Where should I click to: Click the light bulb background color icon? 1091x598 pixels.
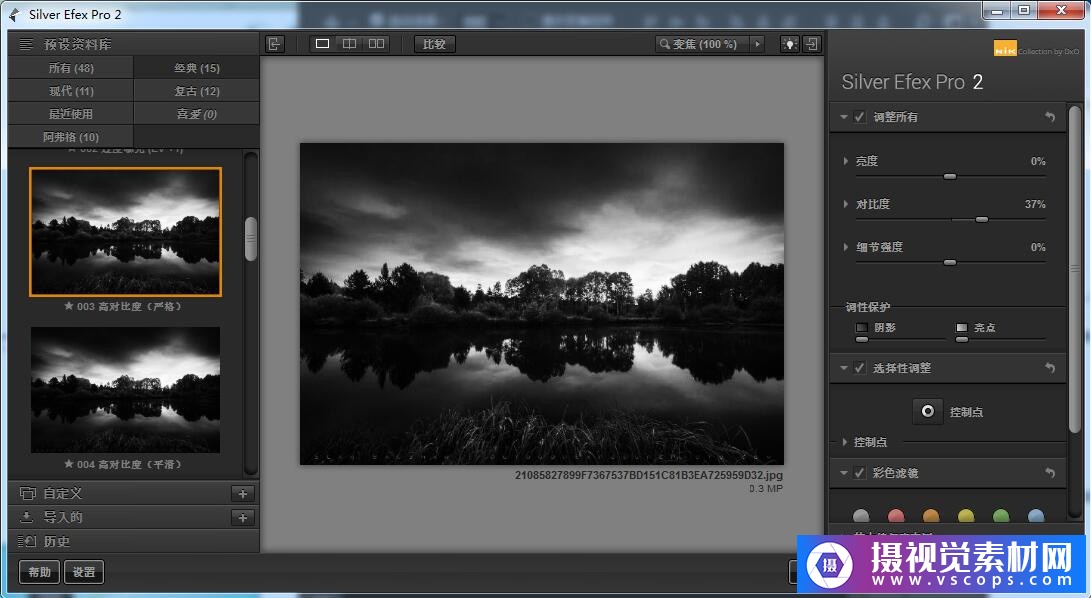coord(789,44)
